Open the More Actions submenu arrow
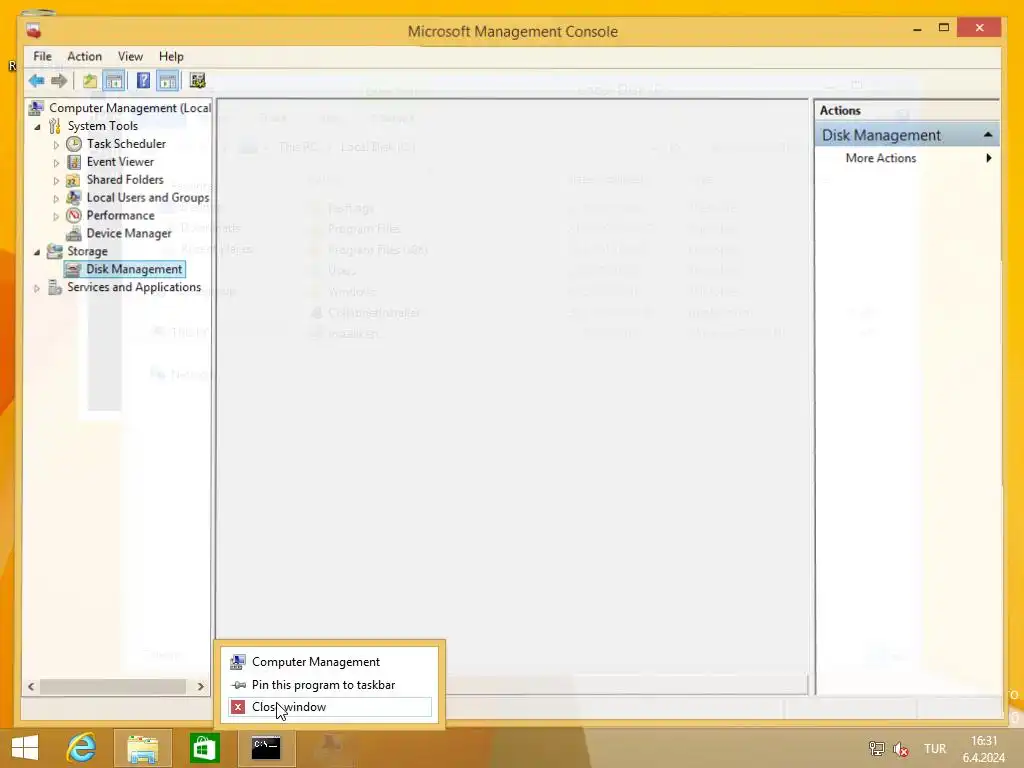Screen dimensions: 1024x768 point(989,158)
